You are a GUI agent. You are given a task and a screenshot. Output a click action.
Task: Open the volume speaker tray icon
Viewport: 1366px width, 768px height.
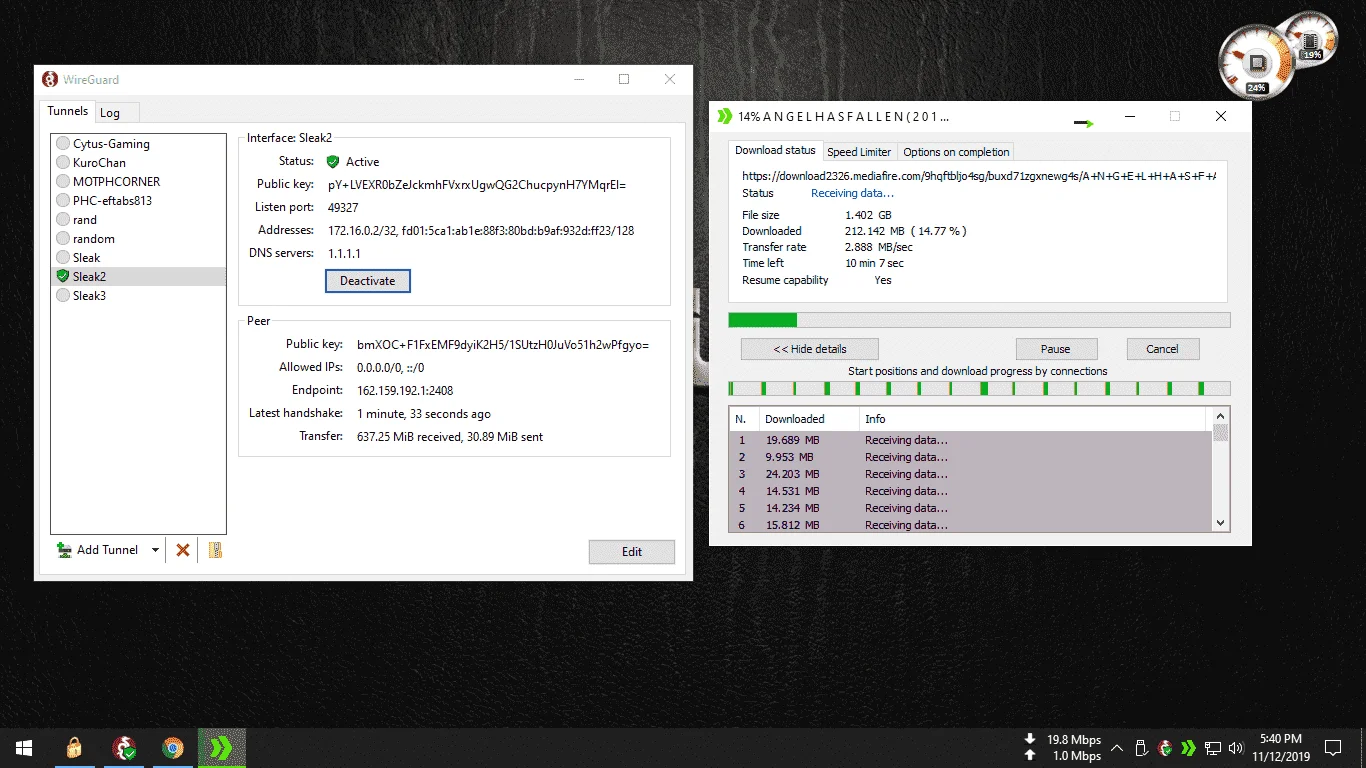coord(1236,747)
